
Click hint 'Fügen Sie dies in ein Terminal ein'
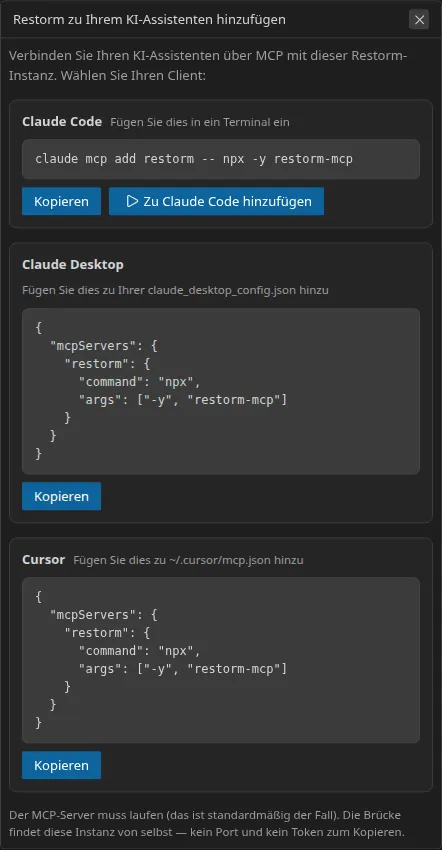[200, 122]
